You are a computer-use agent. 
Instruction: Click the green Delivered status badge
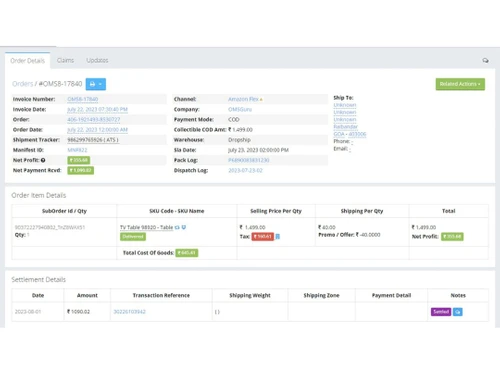point(133,237)
